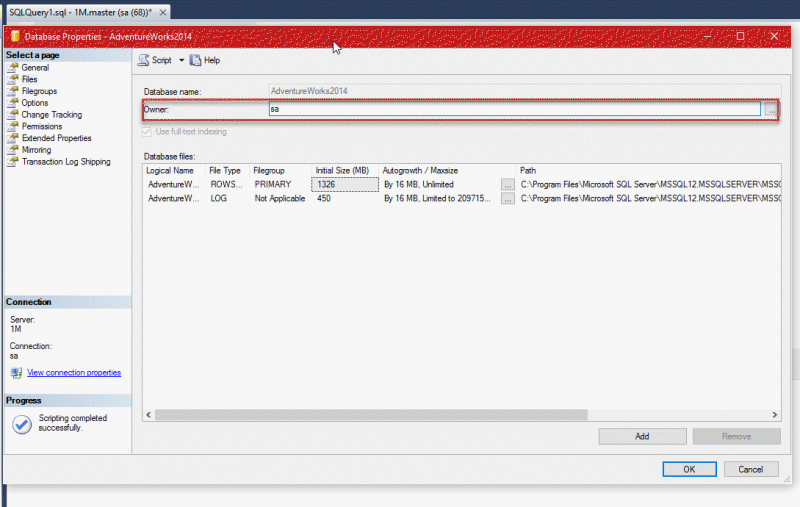Click the ROWS file logical name cell
The image size is (800, 507).
tap(174, 184)
